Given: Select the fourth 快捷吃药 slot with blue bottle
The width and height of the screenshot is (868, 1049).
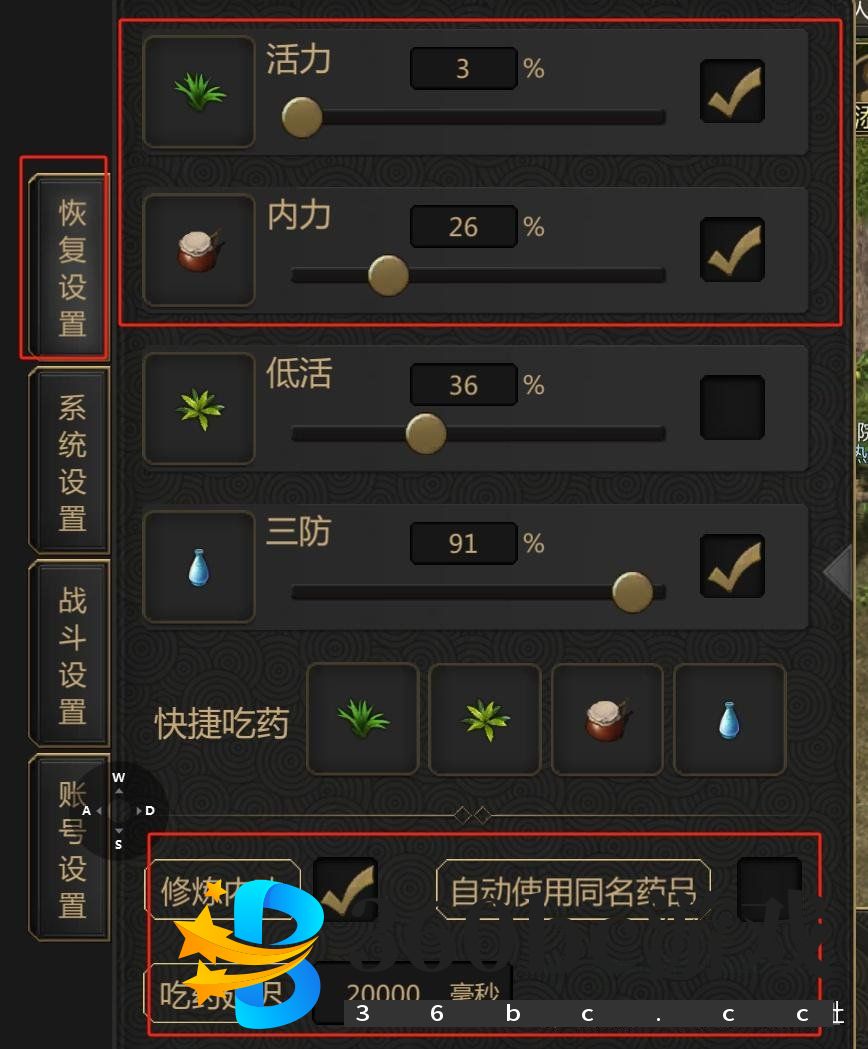Looking at the screenshot, I should point(729,719).
